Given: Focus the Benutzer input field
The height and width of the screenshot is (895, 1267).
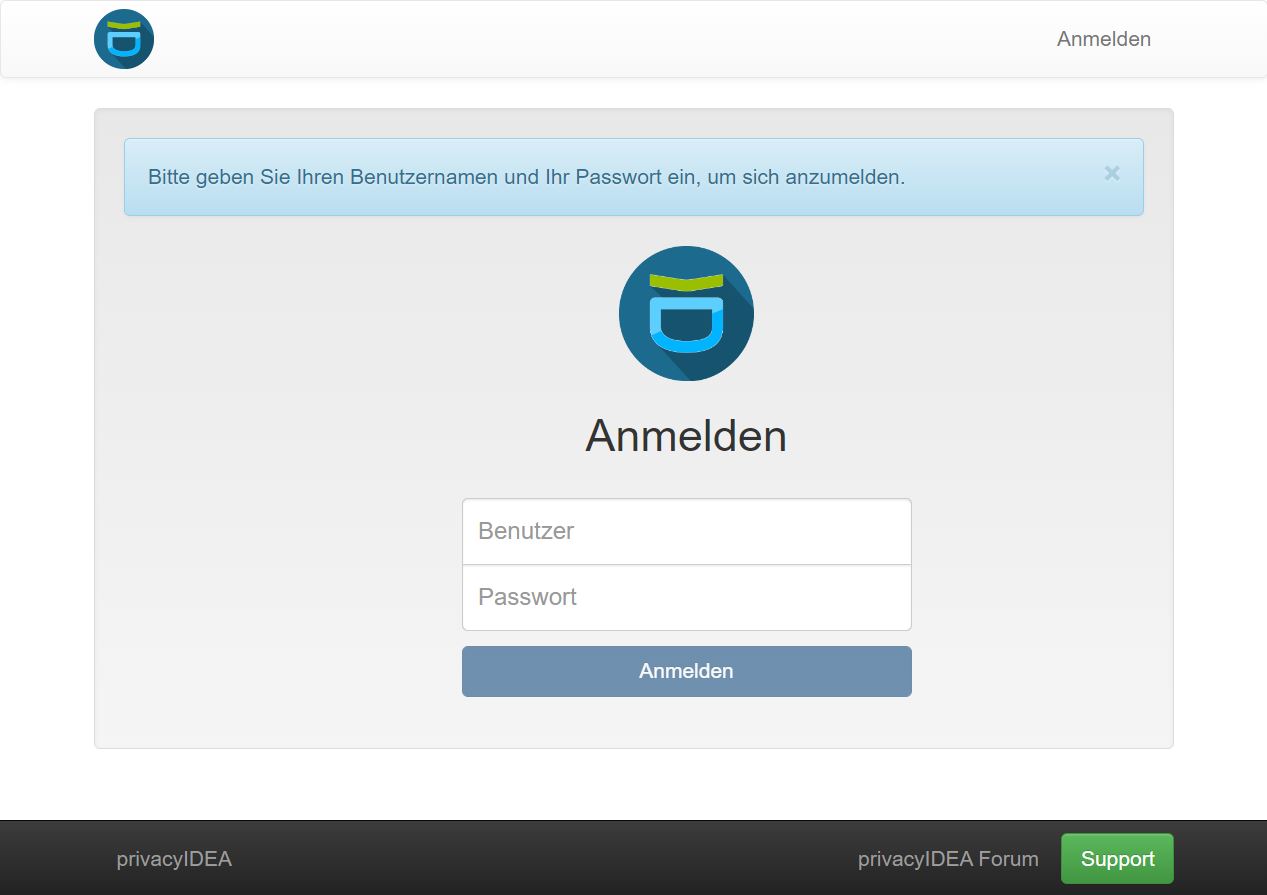Looking at the screenshot, I should point(686,531).
